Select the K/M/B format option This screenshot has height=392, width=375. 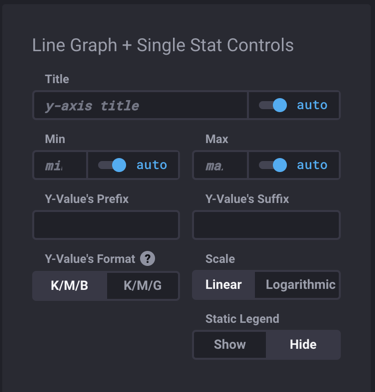pos(70,286)
